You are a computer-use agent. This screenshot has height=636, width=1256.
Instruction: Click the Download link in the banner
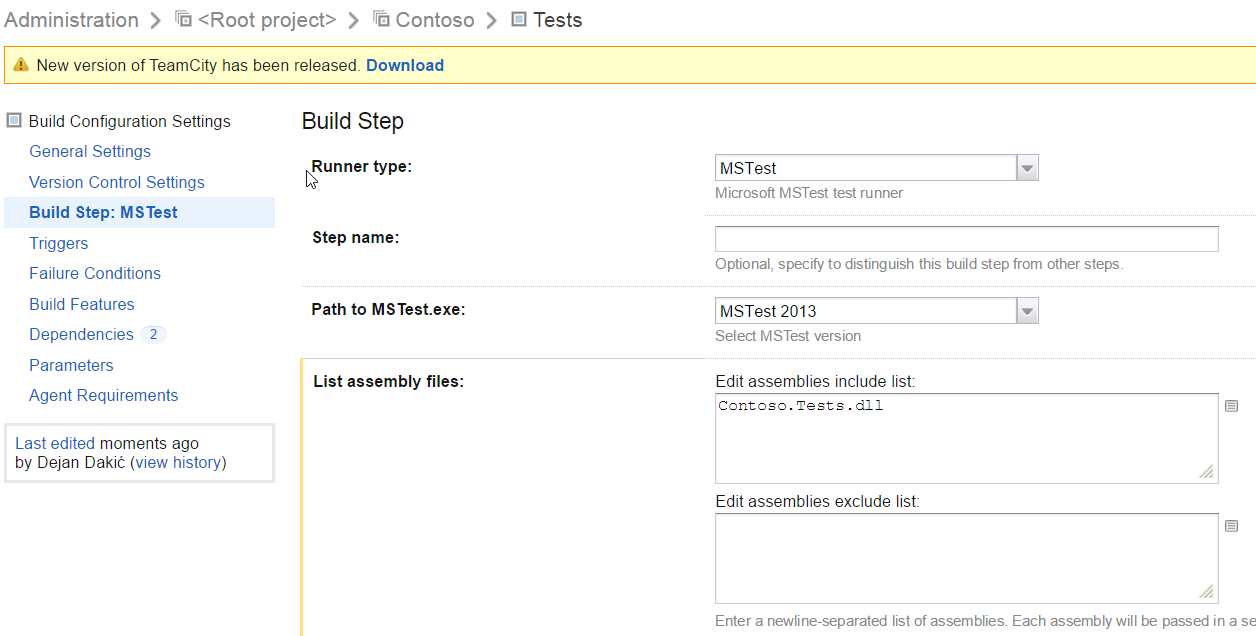[x=405, y=65]
